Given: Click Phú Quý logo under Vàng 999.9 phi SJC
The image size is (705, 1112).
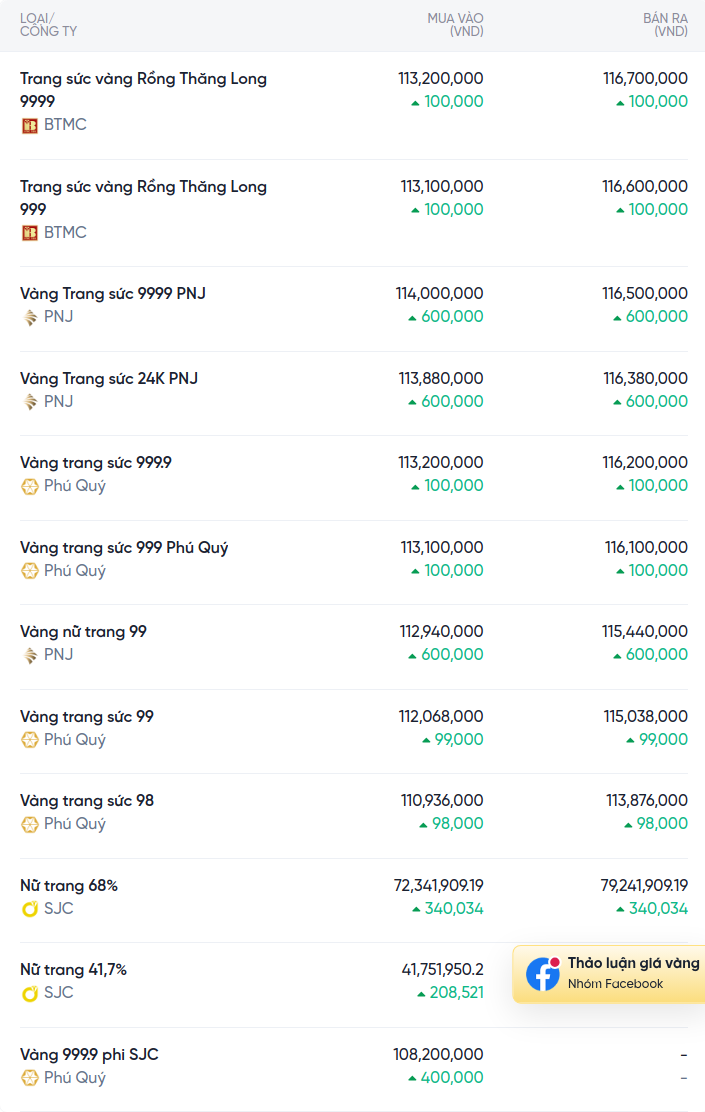Looking at the screenshot, I should coord(30,1078).
